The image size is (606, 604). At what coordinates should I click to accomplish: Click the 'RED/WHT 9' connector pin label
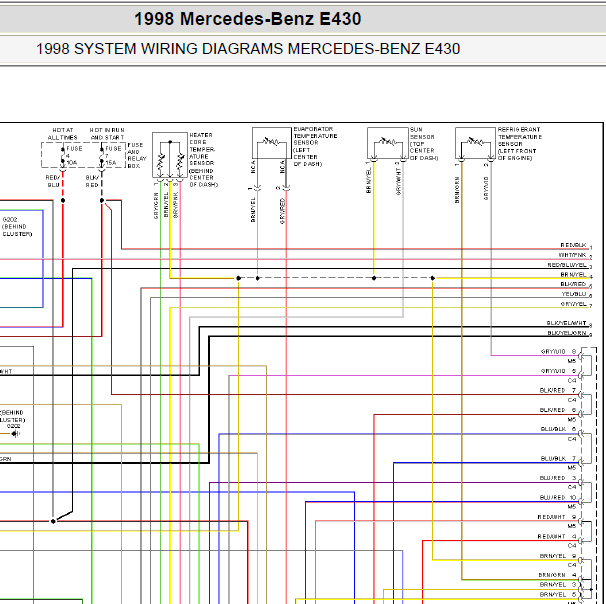[557, 517]
